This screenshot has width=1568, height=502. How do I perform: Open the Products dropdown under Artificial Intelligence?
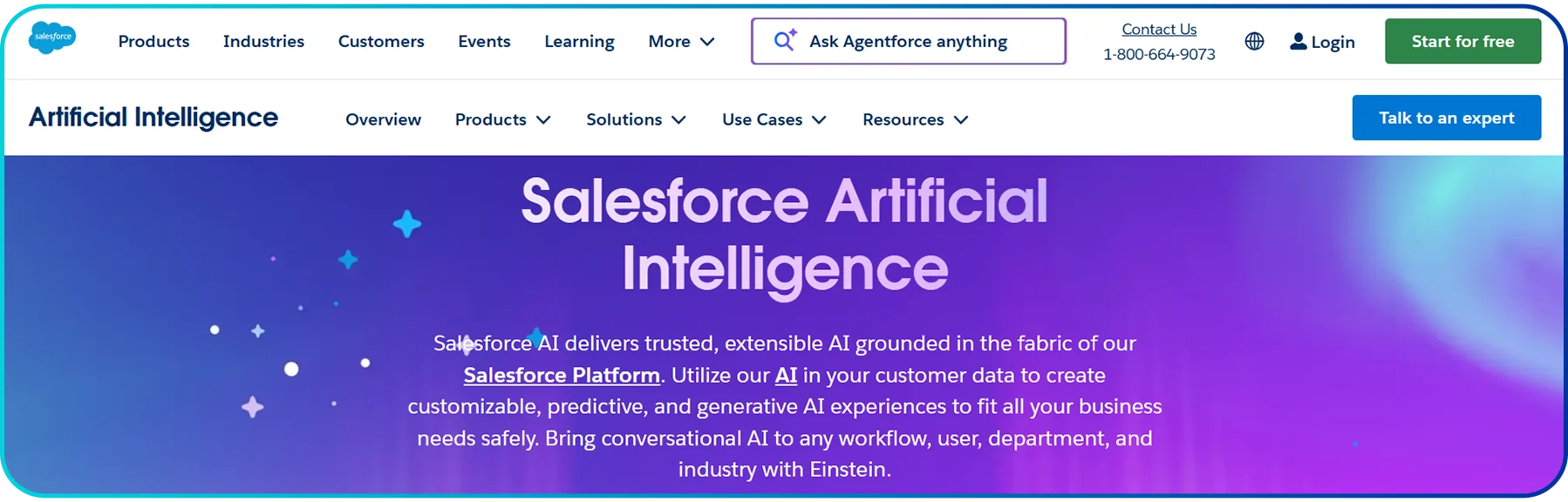[502, 119]
